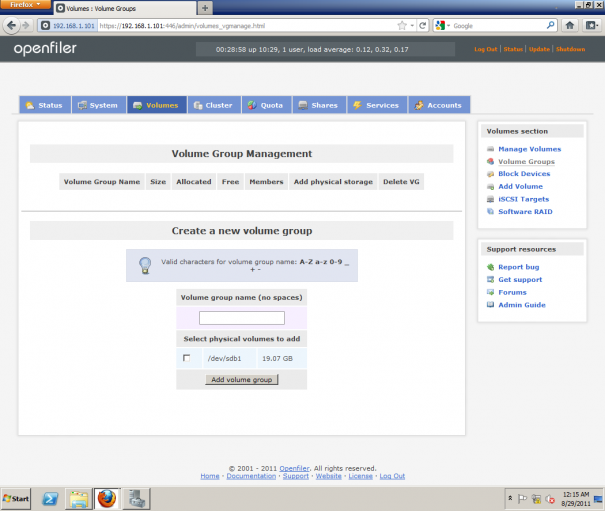This screenshot has width=605, height=511.
Task: Click footer License link
Action: (x=361, y=476)
